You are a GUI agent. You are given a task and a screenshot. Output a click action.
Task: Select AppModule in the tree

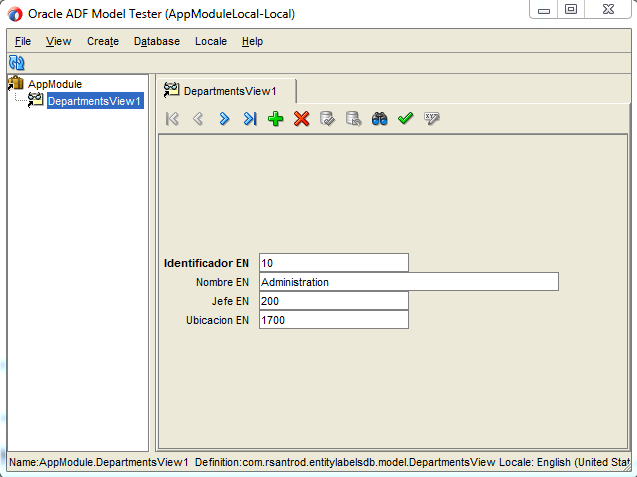(x=55, y=84)
